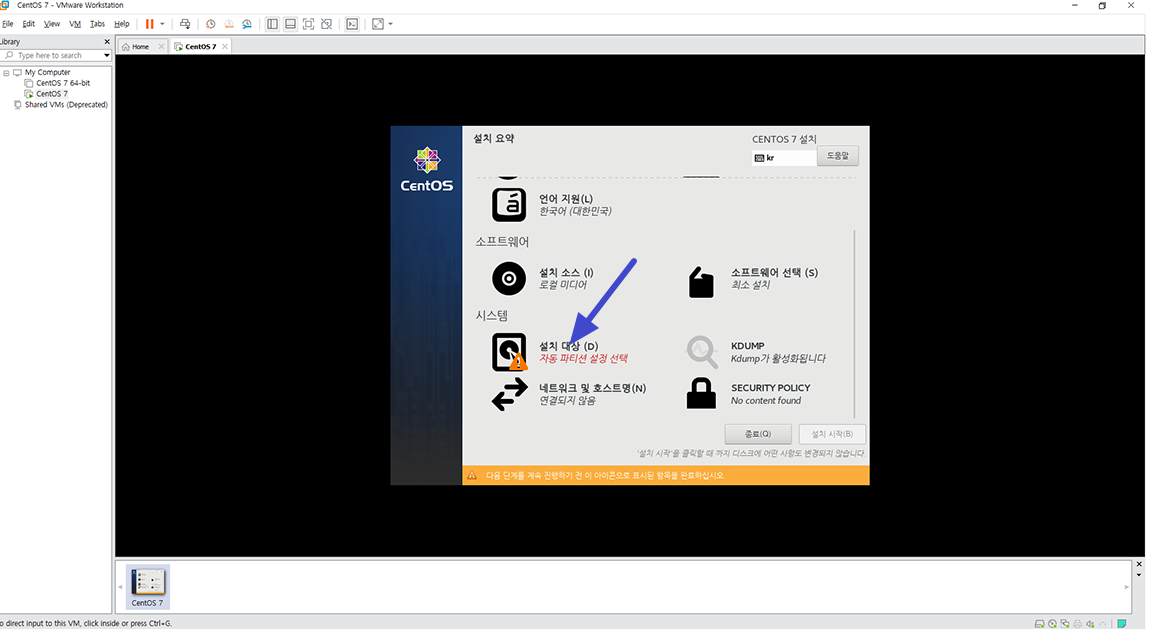Open the VM menu
Screen dimensions: 1150x629
pos(75,24)
